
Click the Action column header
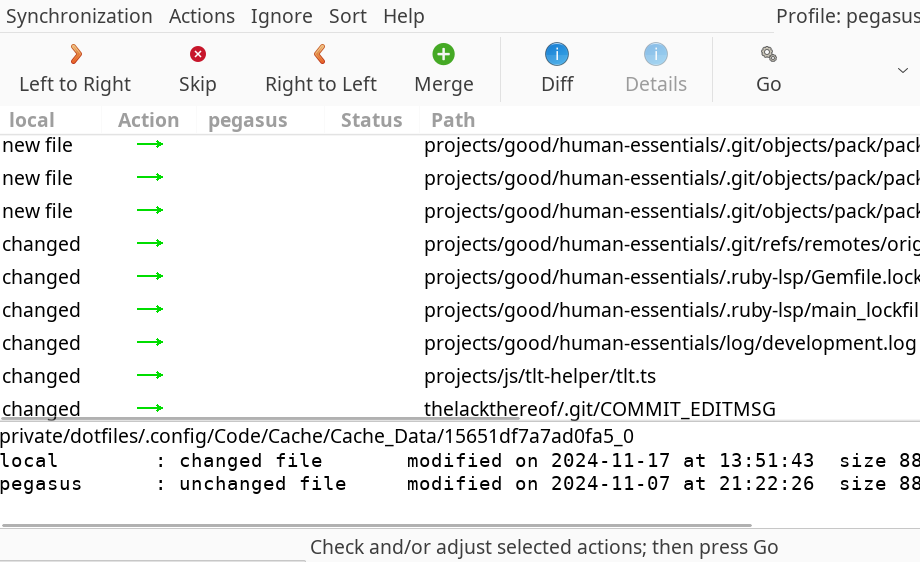148,120
